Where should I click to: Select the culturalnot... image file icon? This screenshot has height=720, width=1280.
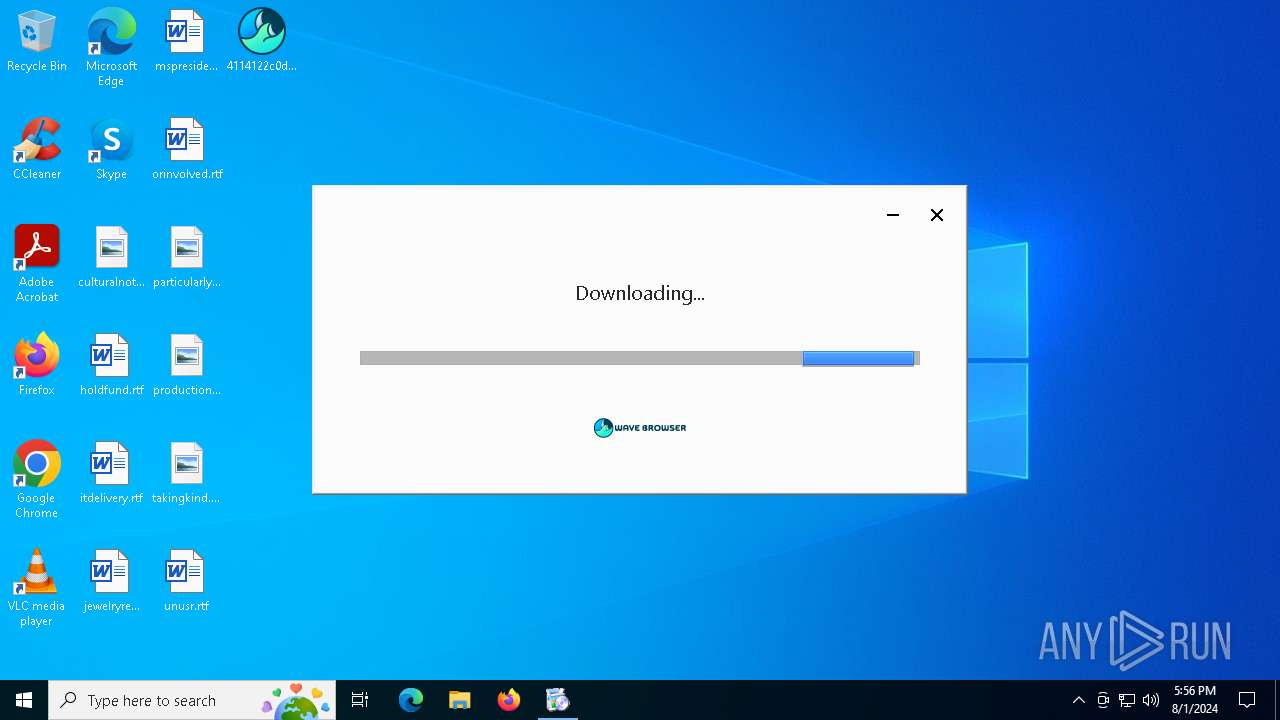click(111, 258)
